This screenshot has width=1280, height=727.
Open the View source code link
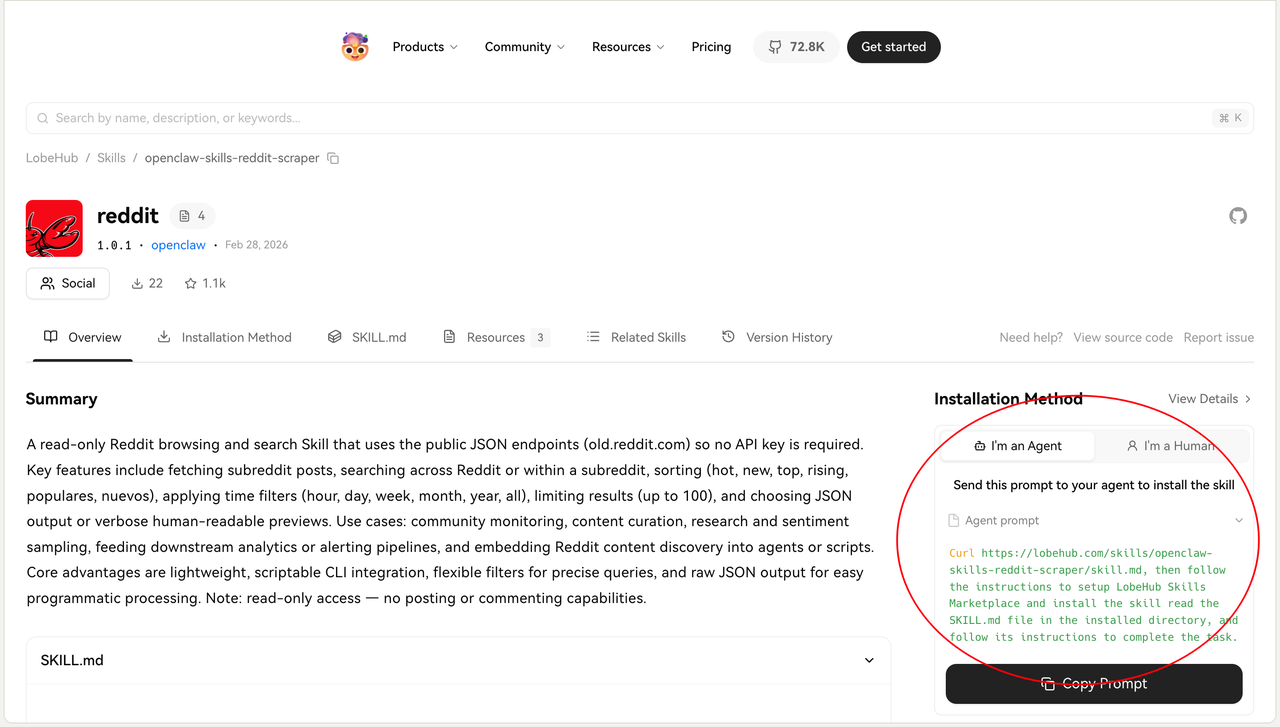[x=1122, y=337]
